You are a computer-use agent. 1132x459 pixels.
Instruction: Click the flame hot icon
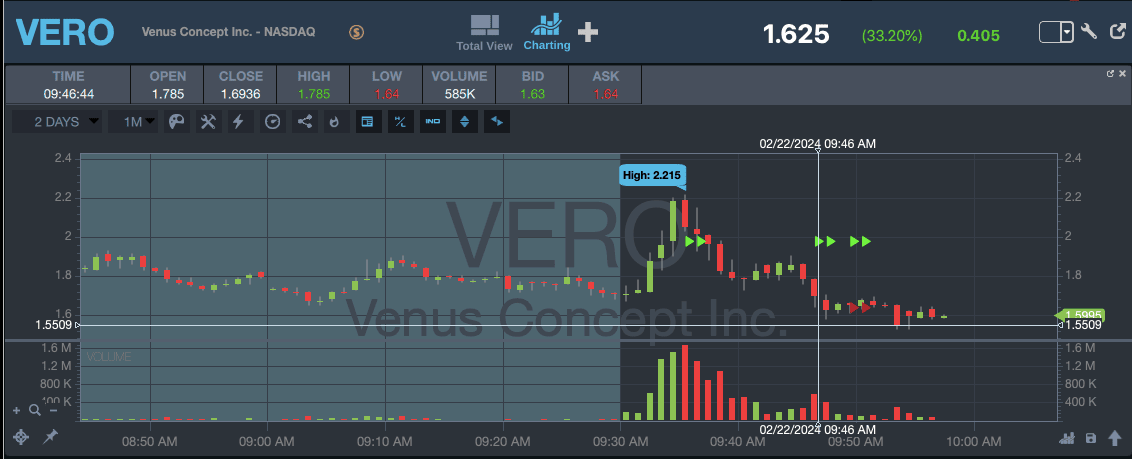tap(334, 122)
